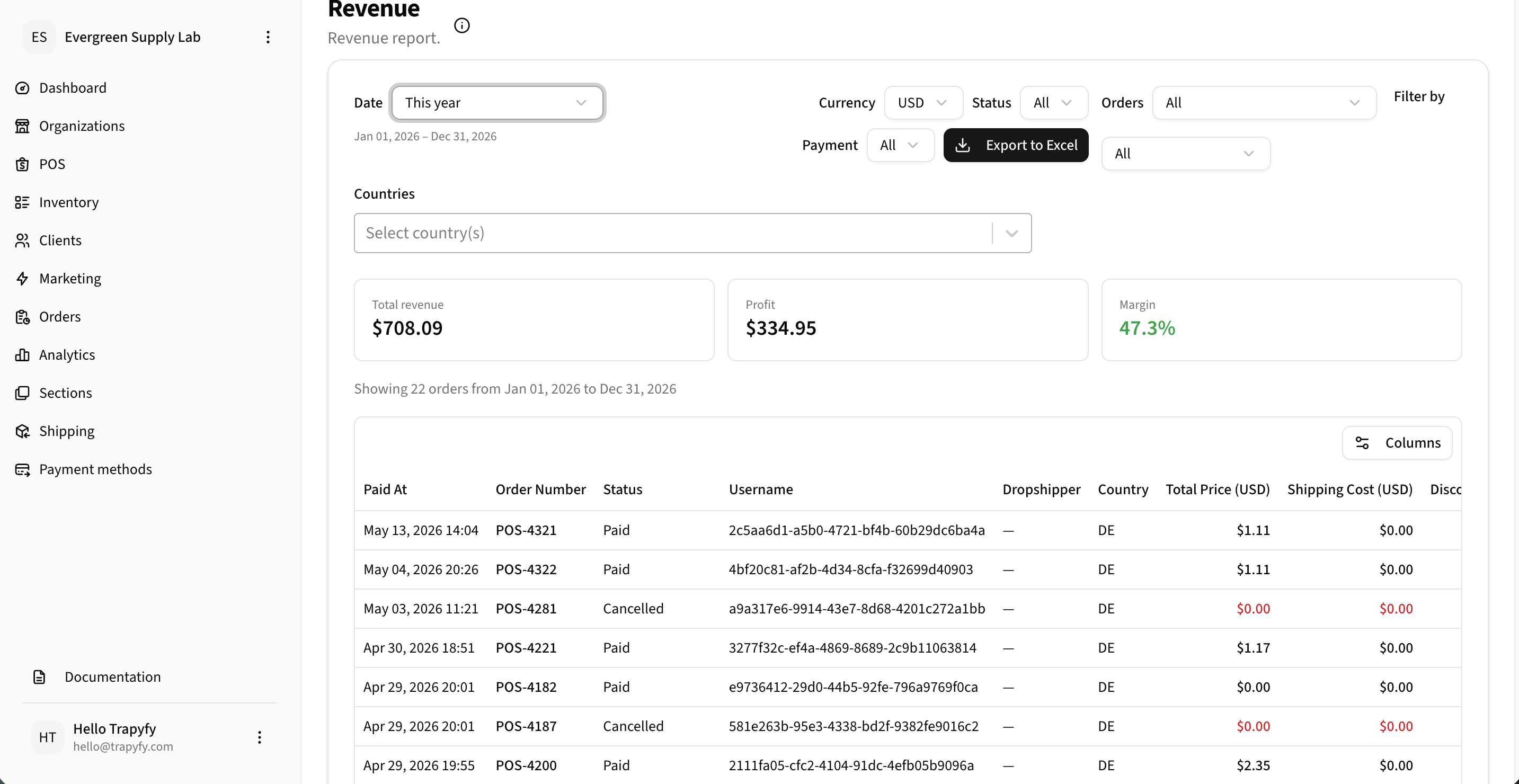The height and width of the screenshot is (784, 1519).
Task: Click the sliders icon on Columns button
Action: (1362, 443)
